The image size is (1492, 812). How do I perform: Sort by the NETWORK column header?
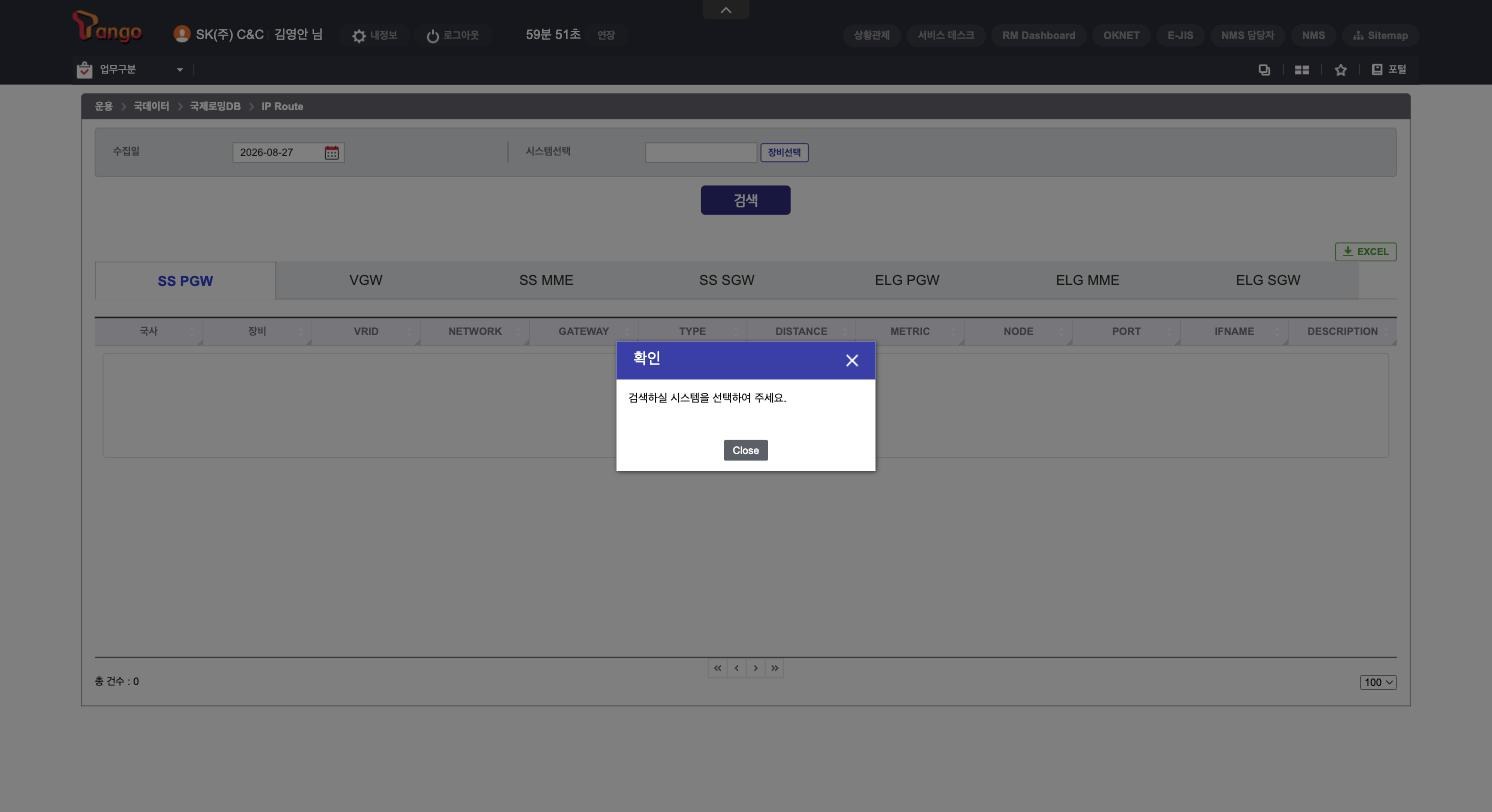click(x=475, y=332)
